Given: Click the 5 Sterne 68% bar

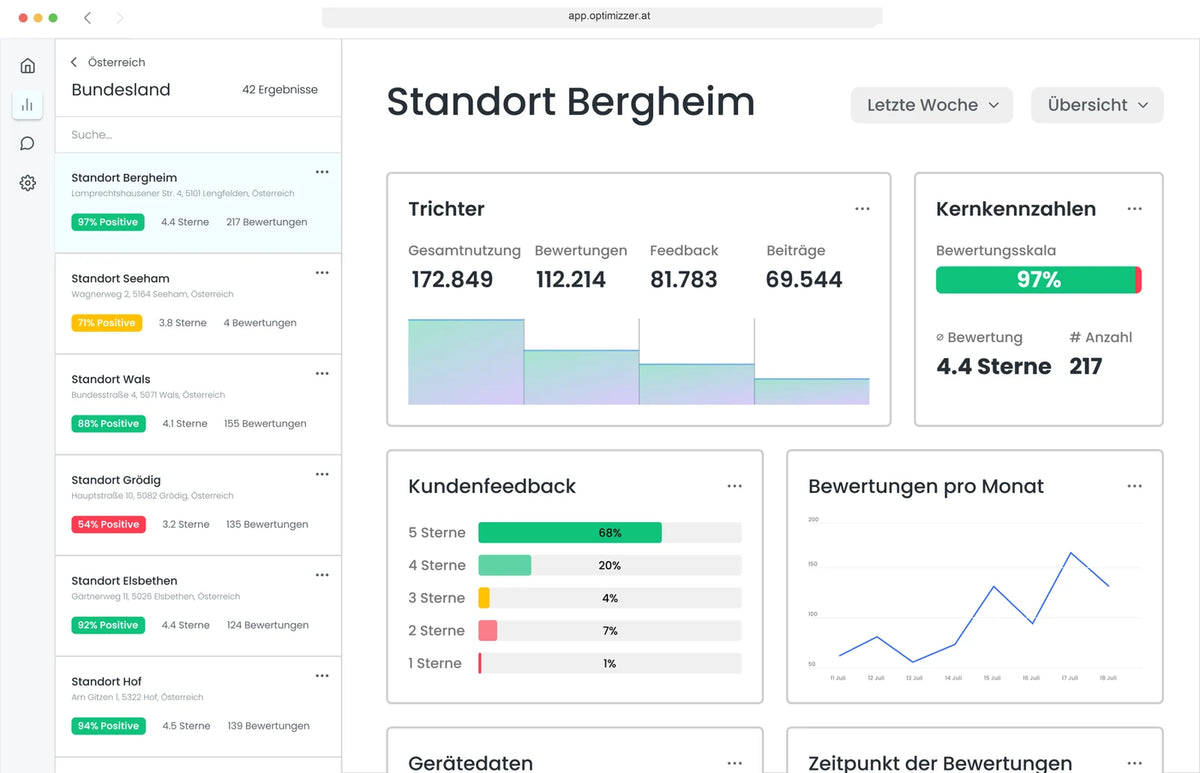Looking at the screenshot, I should (x=610, y=533).
